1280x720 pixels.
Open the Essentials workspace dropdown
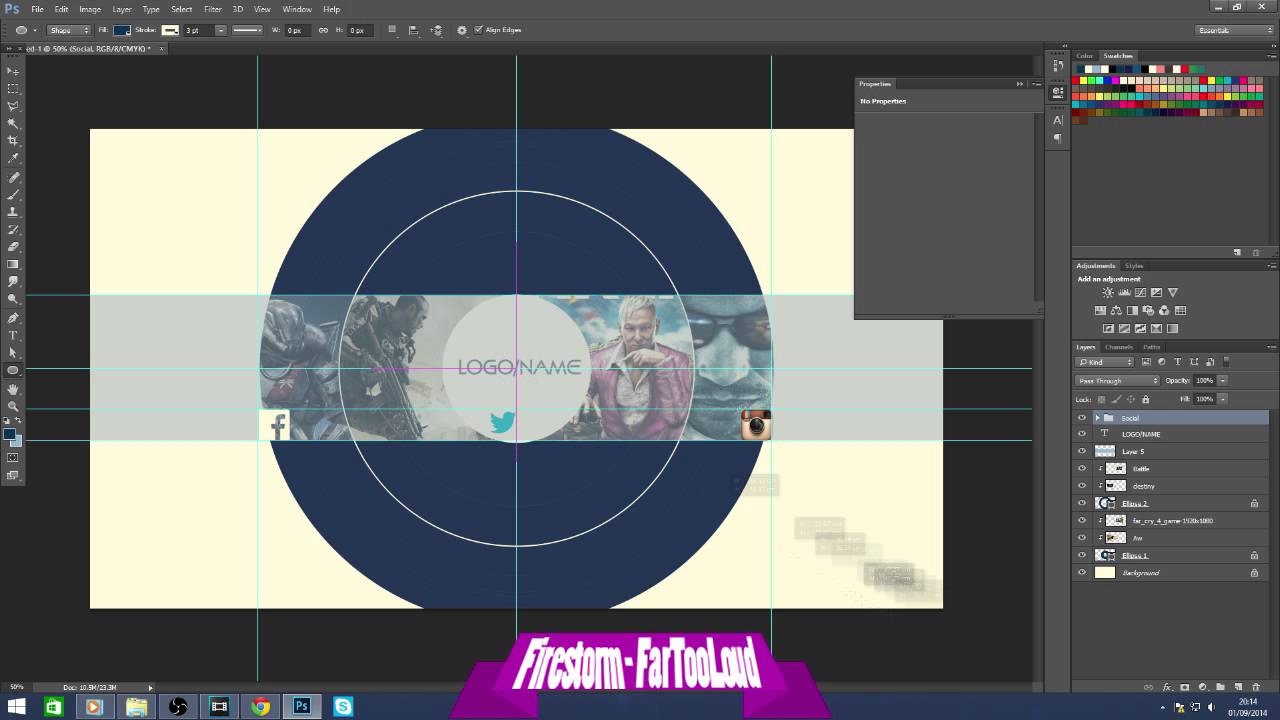point(1235,30)
